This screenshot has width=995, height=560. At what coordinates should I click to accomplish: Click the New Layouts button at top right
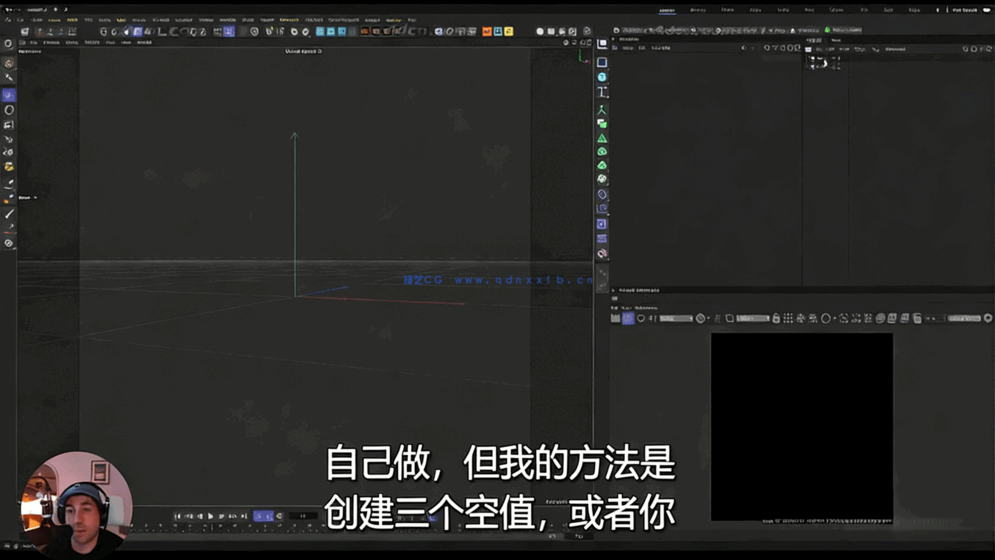[965, 10]
